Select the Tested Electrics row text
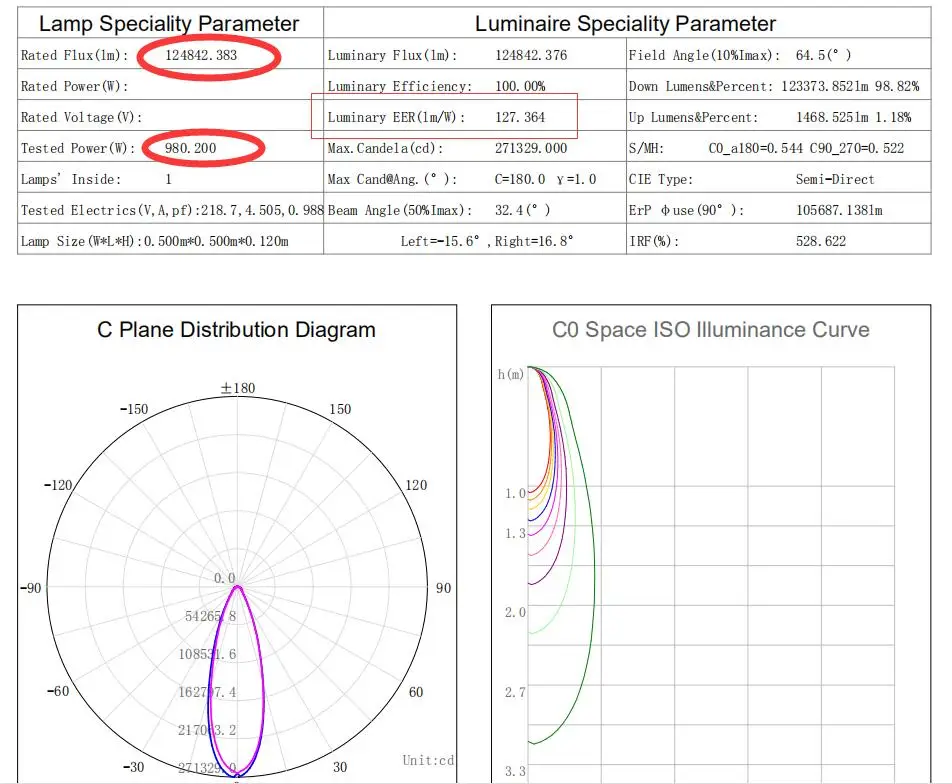 [x=172, y=210]
